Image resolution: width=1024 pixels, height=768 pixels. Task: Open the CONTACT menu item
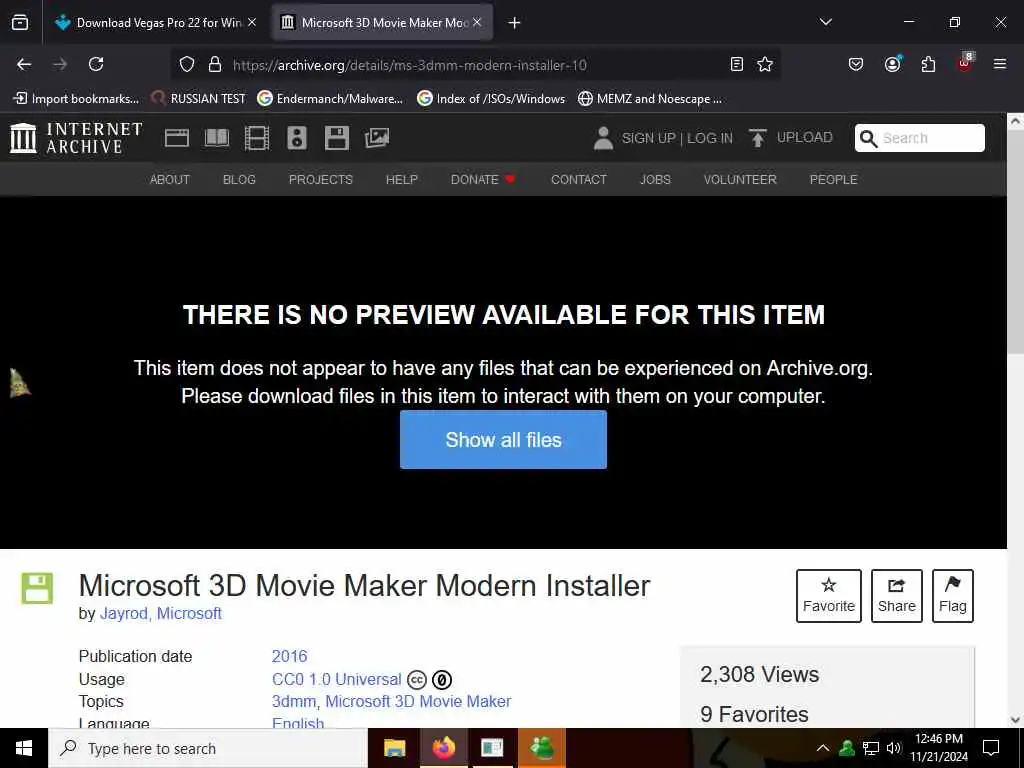[579, 180]
